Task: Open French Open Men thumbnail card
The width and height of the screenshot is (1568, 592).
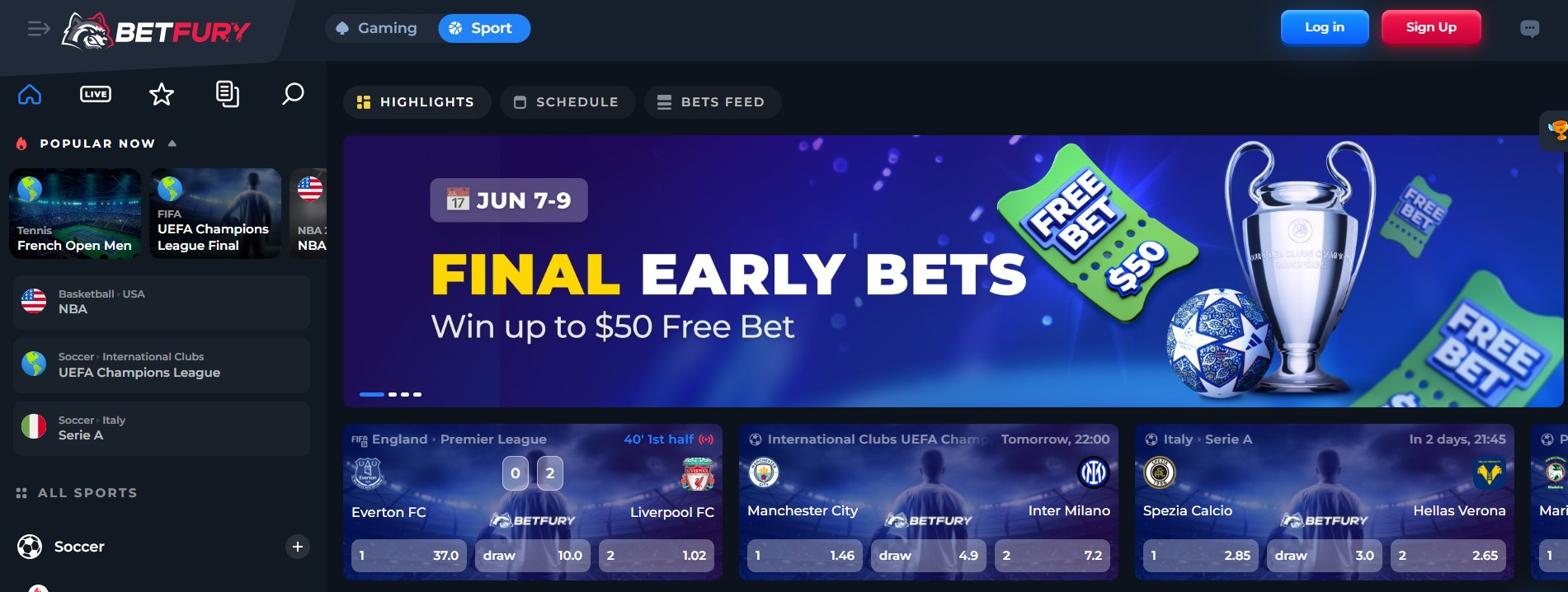Action: (x=75, y=214)
